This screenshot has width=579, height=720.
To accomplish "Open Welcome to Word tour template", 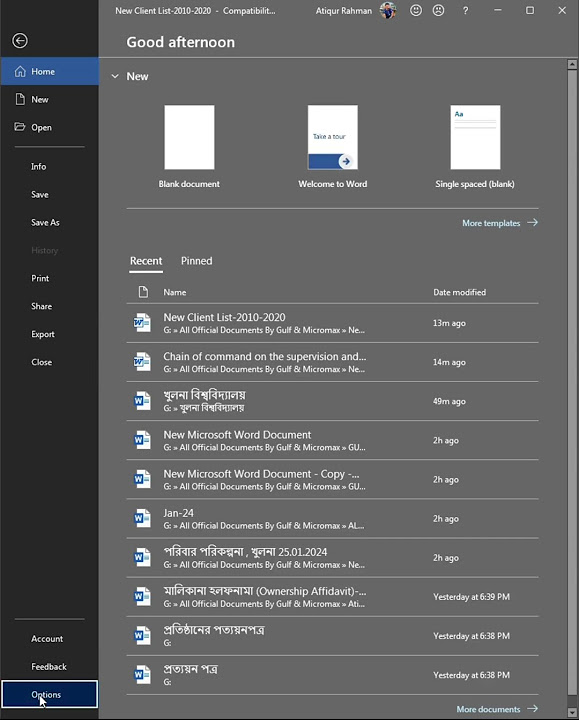I will pyautogui.click(x=332, y=146).
